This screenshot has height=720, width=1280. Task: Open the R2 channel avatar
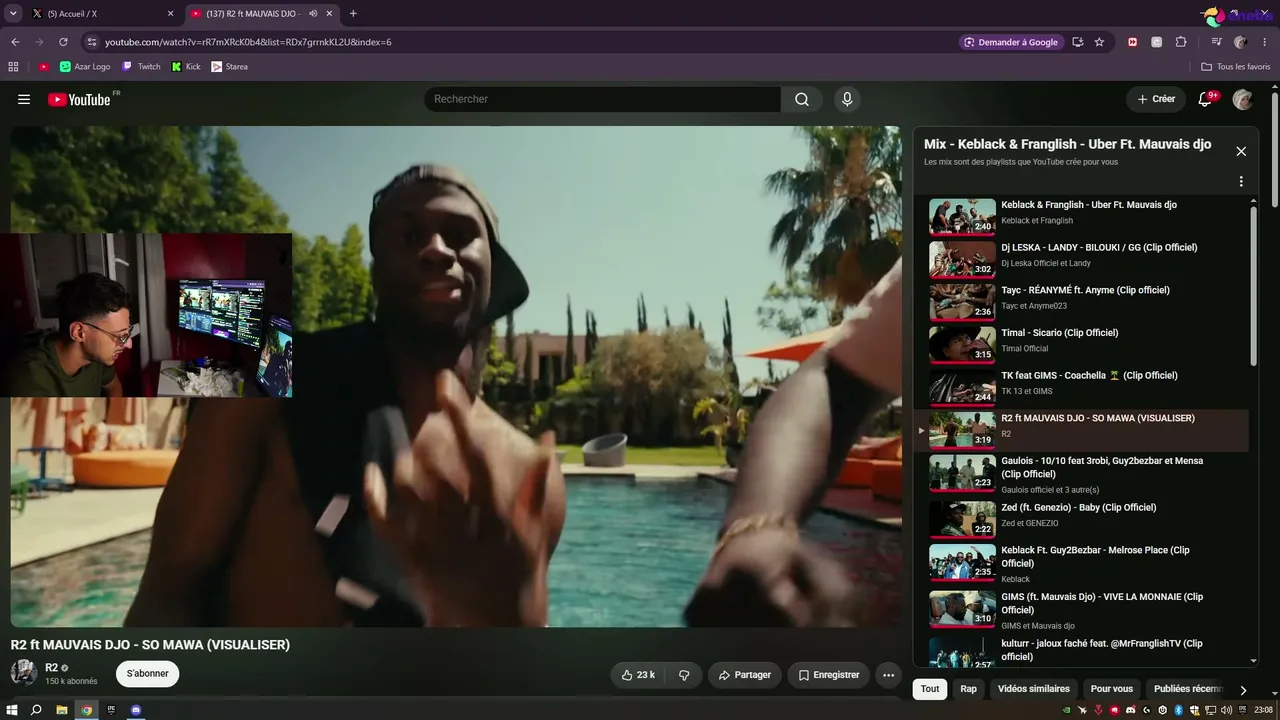pyautogui.click(x=24, y=673)
